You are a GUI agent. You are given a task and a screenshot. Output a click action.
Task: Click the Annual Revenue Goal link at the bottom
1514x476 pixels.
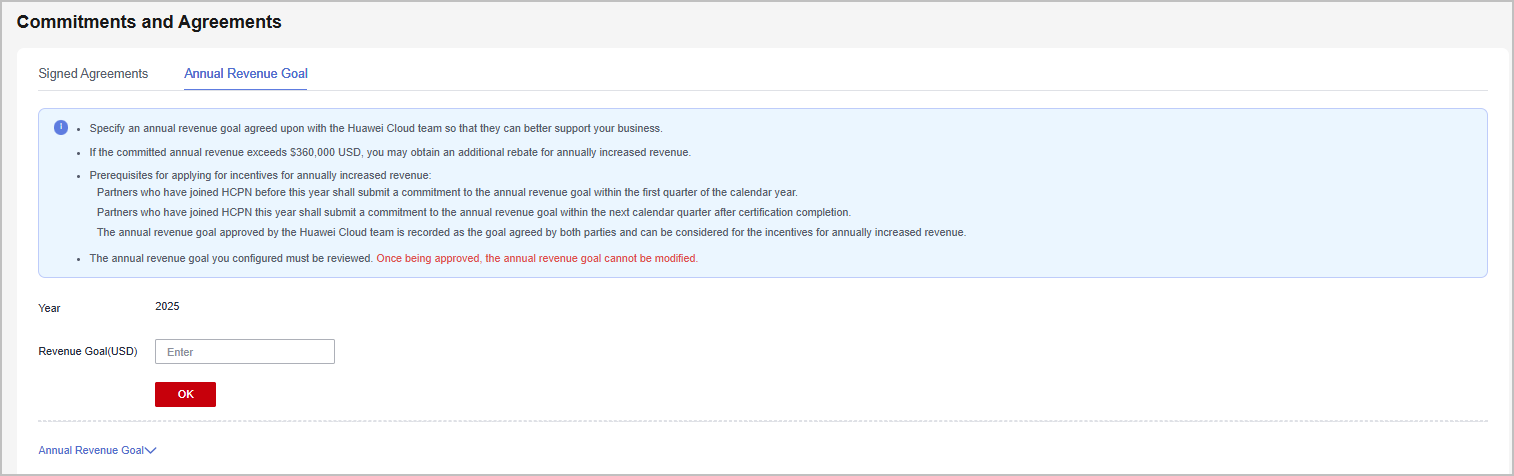click(91, 451)
